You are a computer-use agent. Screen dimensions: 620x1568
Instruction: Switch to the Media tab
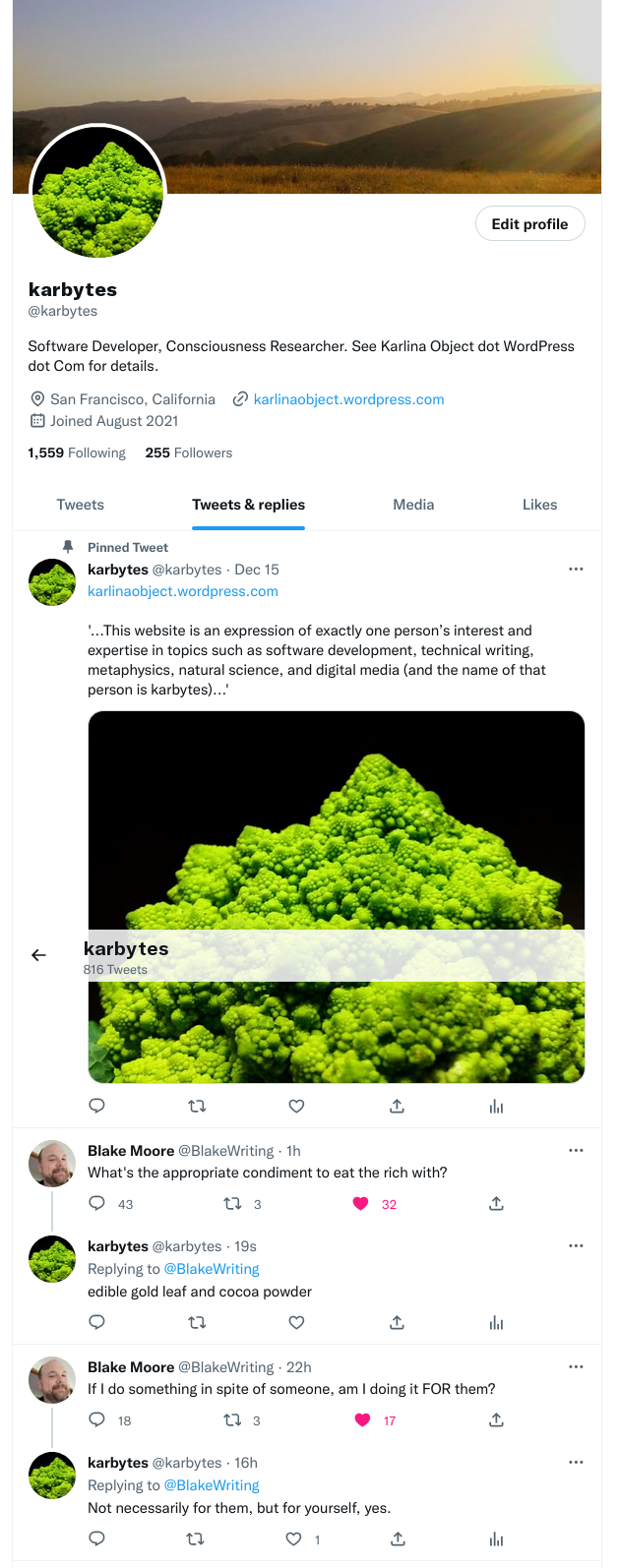413,505
